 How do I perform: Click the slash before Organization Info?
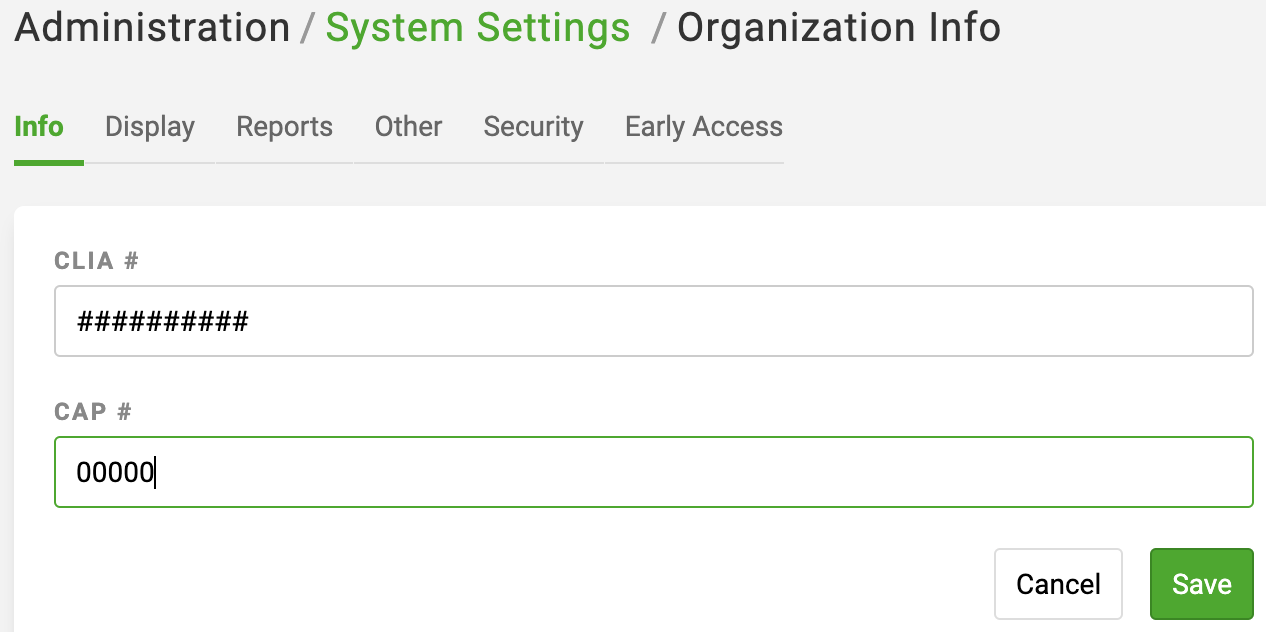[657, 29]
